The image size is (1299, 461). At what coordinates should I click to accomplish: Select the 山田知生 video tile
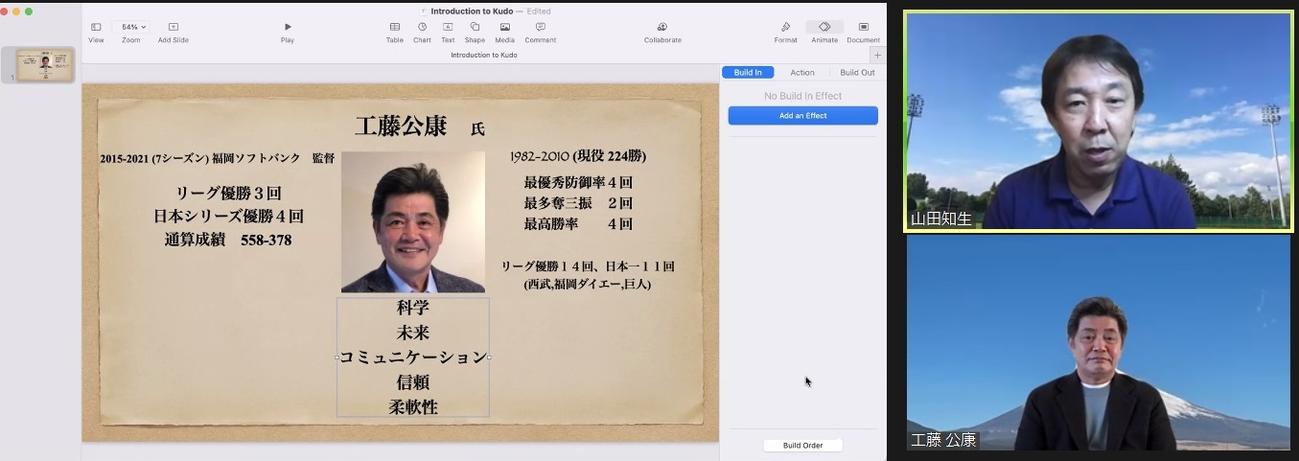(x=1098, y=121)
